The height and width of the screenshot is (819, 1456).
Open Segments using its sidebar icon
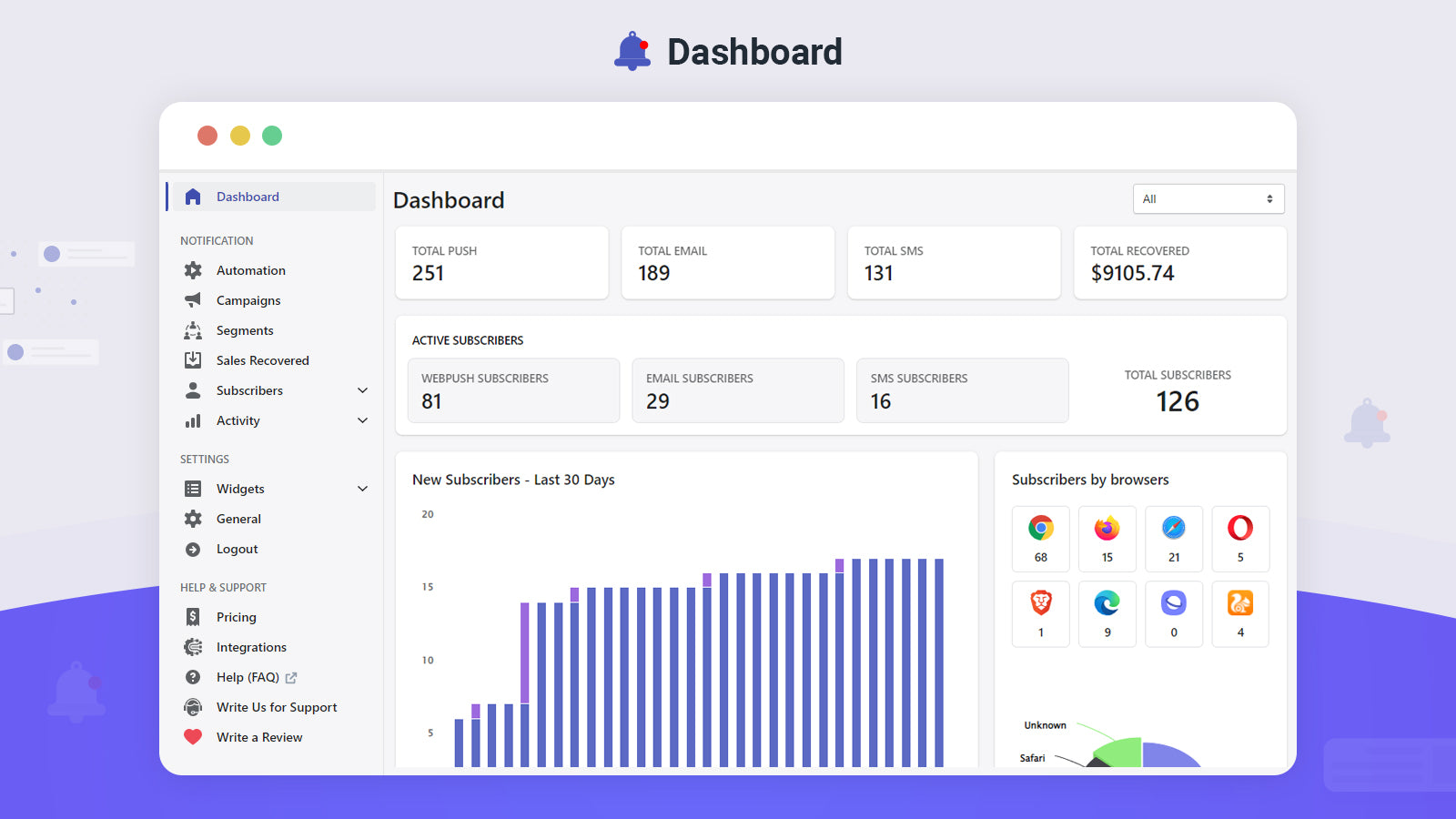click(x=193, y=329)
